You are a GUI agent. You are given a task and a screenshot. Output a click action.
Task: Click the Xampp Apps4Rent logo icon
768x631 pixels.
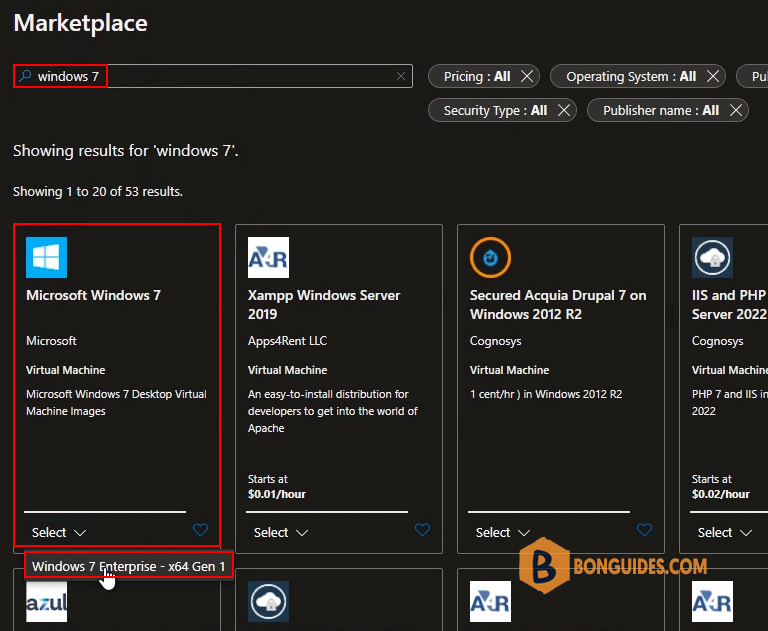click(x=268, y=257)
